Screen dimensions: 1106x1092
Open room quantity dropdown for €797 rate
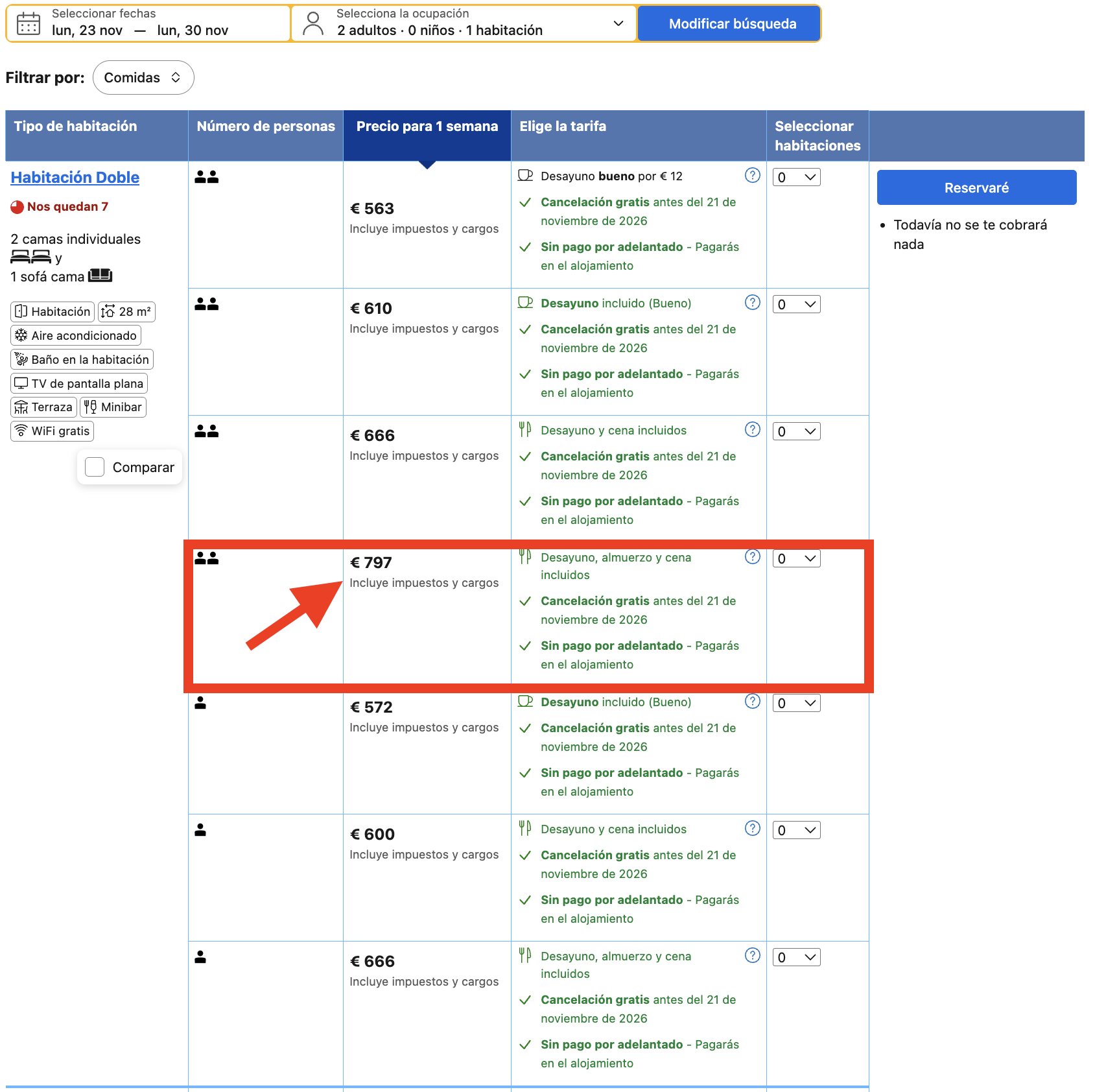click(x=796, y=559)
